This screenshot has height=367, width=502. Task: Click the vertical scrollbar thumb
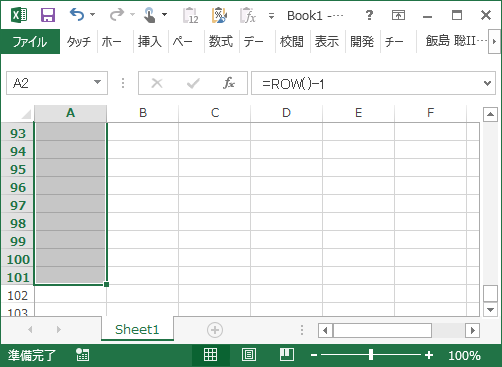490,293
